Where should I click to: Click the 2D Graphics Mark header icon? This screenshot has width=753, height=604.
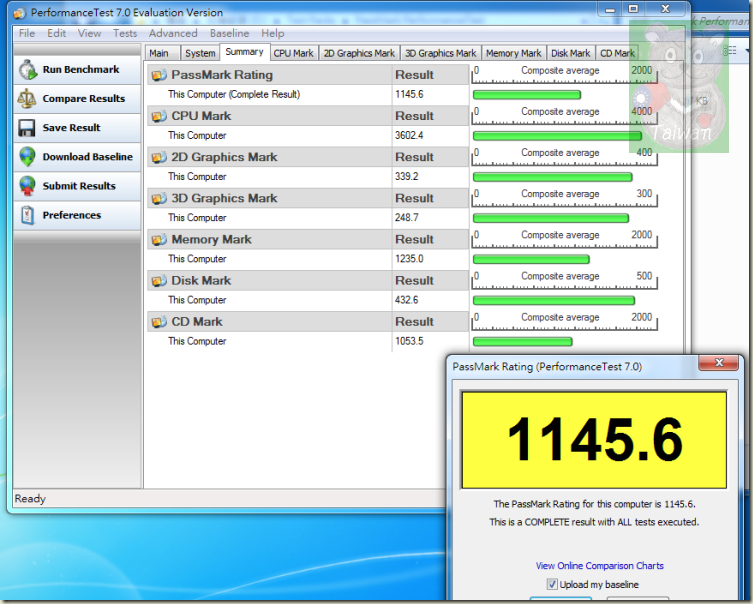(159, 157)
